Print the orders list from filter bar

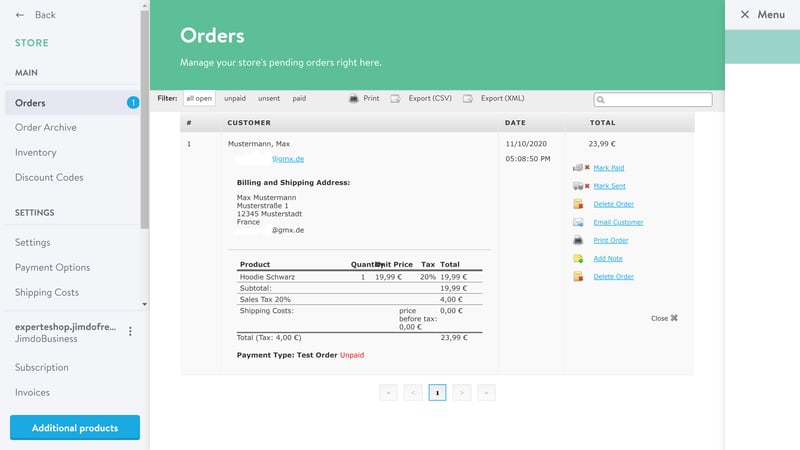(x=364, y=99)
